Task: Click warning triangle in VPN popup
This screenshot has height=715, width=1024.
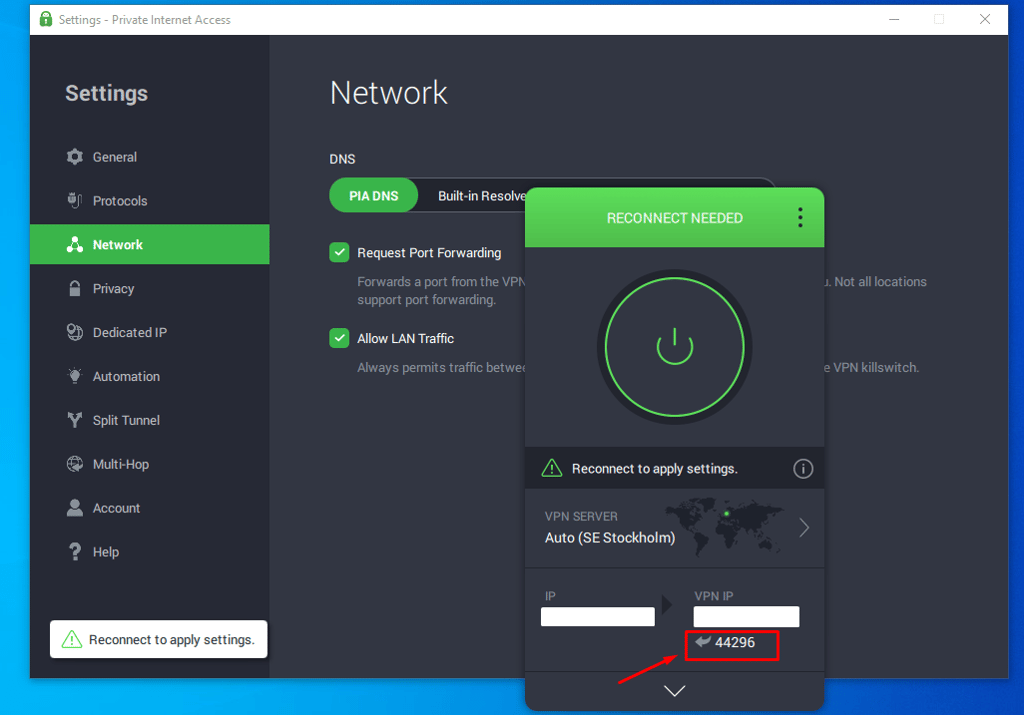Action: tap(552, 468)
